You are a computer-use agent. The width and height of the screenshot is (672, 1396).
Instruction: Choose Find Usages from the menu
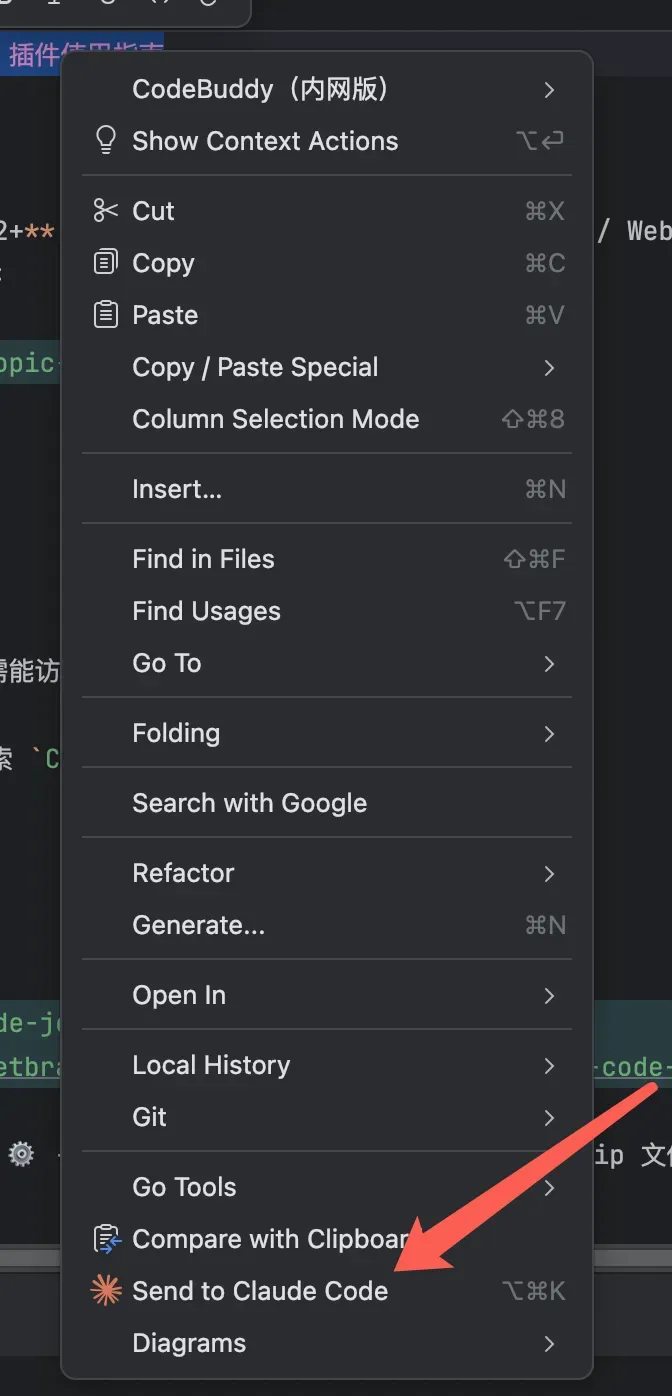(327, 611)
